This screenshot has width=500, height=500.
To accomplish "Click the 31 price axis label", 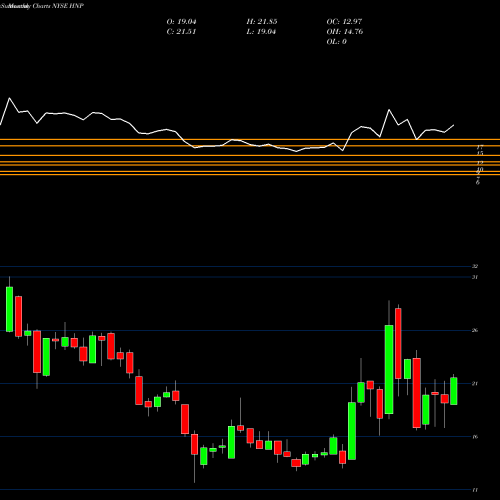I will 475,277.
